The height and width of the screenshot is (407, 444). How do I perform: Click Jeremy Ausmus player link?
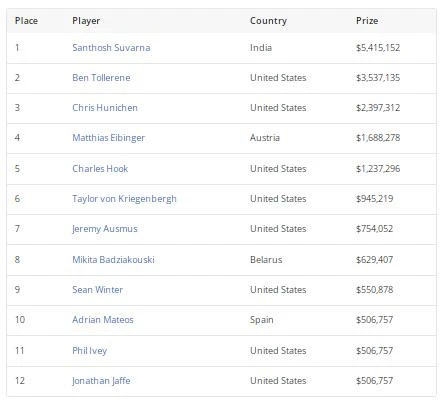105,229
